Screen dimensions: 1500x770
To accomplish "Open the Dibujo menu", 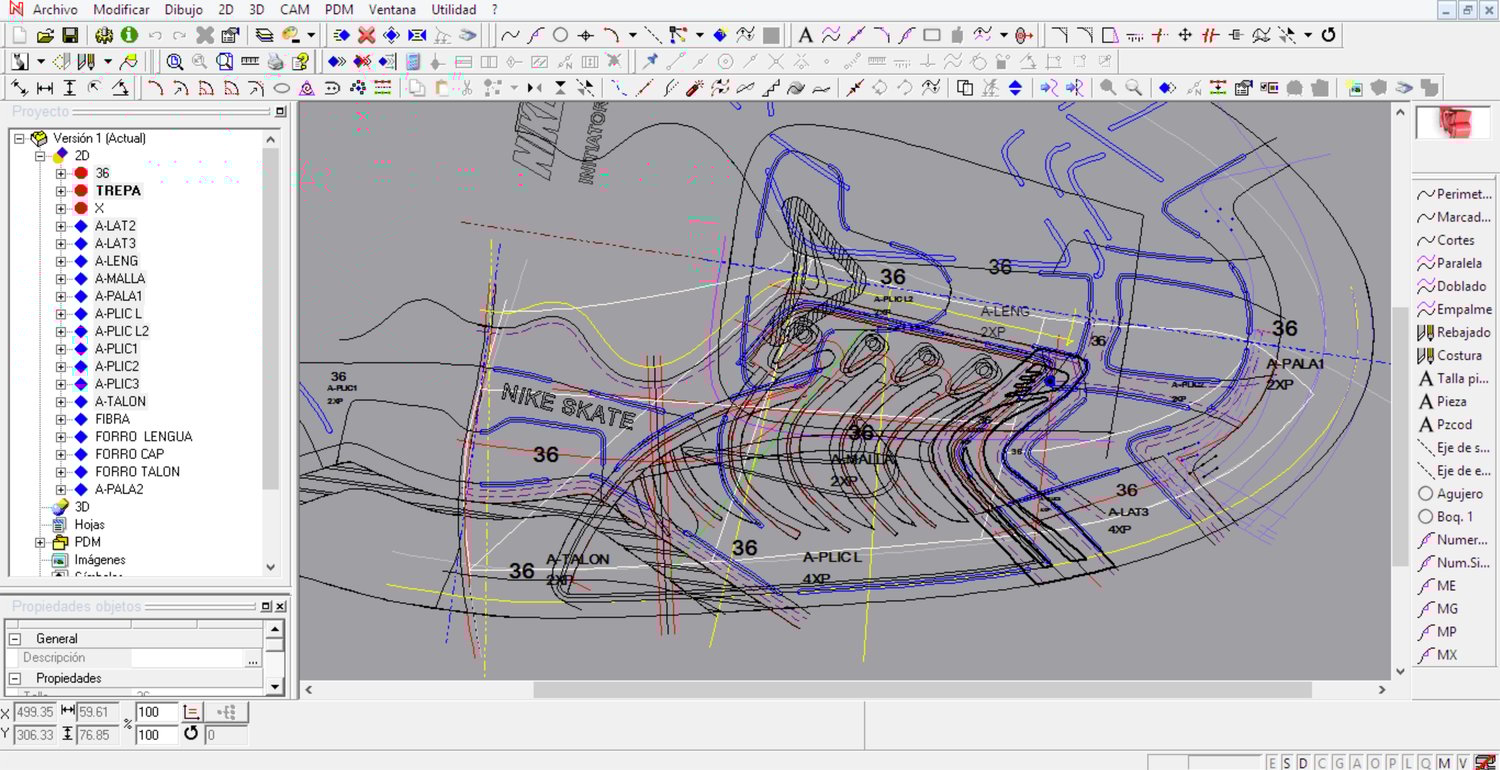I will (183, 10).
